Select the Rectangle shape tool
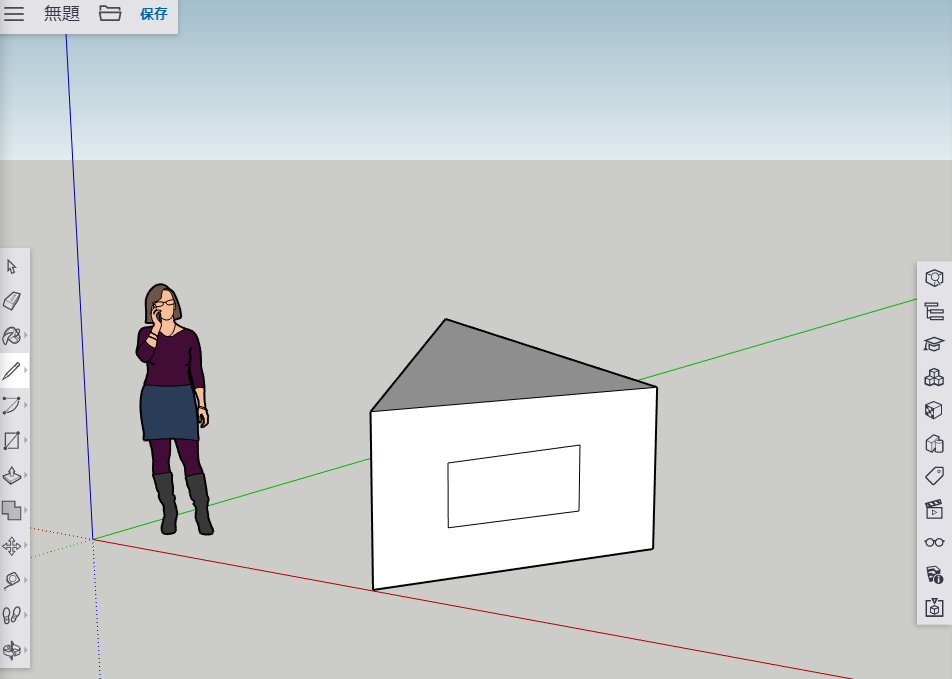 (x=12, y=440)
